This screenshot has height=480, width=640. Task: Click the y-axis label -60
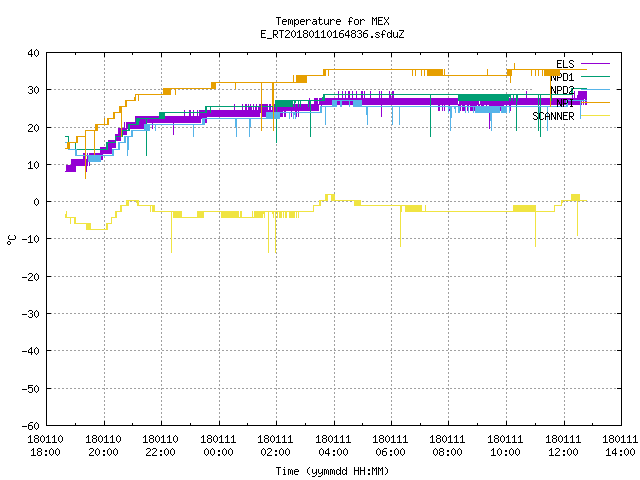(x=31, y=426)
